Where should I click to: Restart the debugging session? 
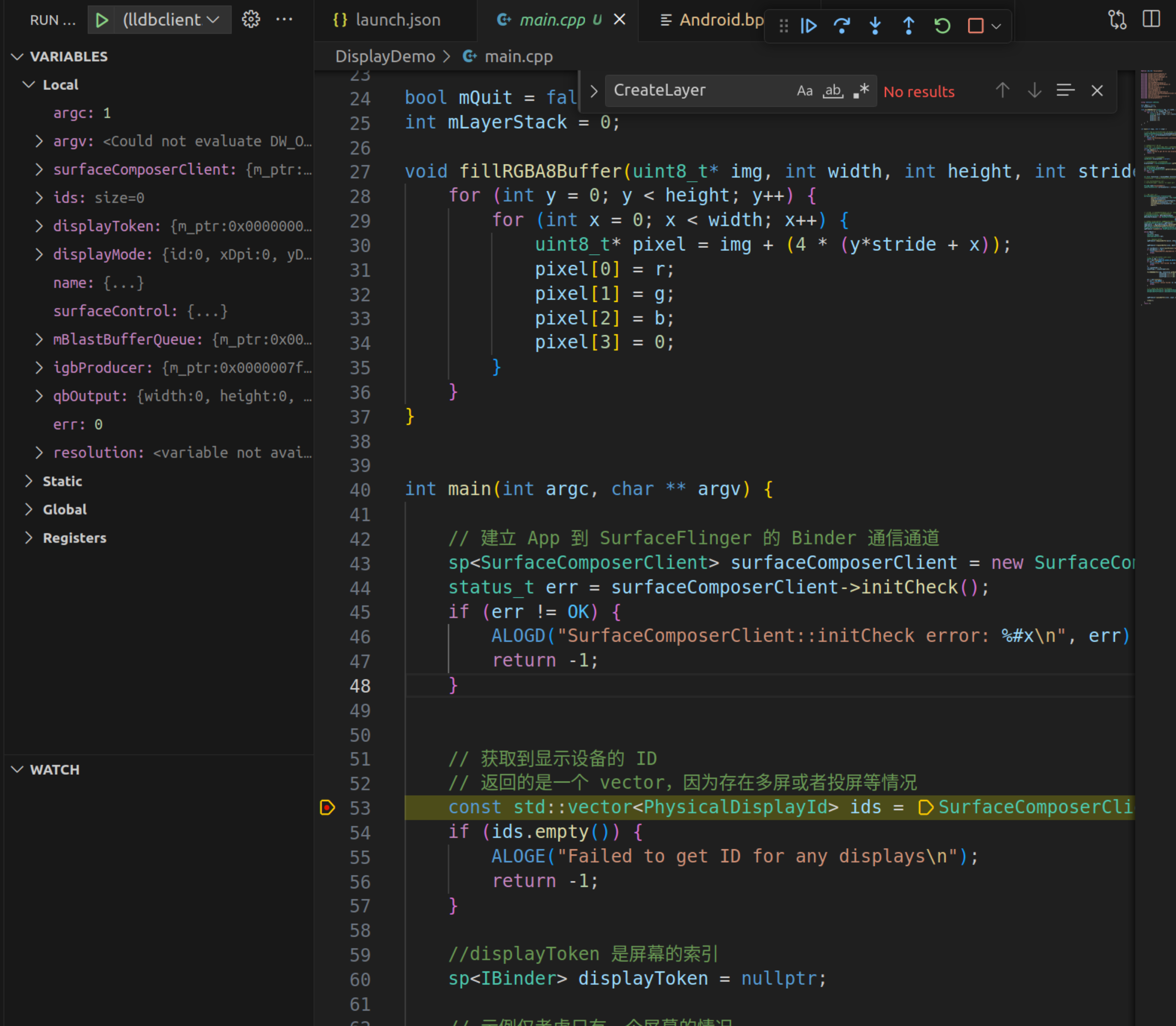click(x=942, y=26)
